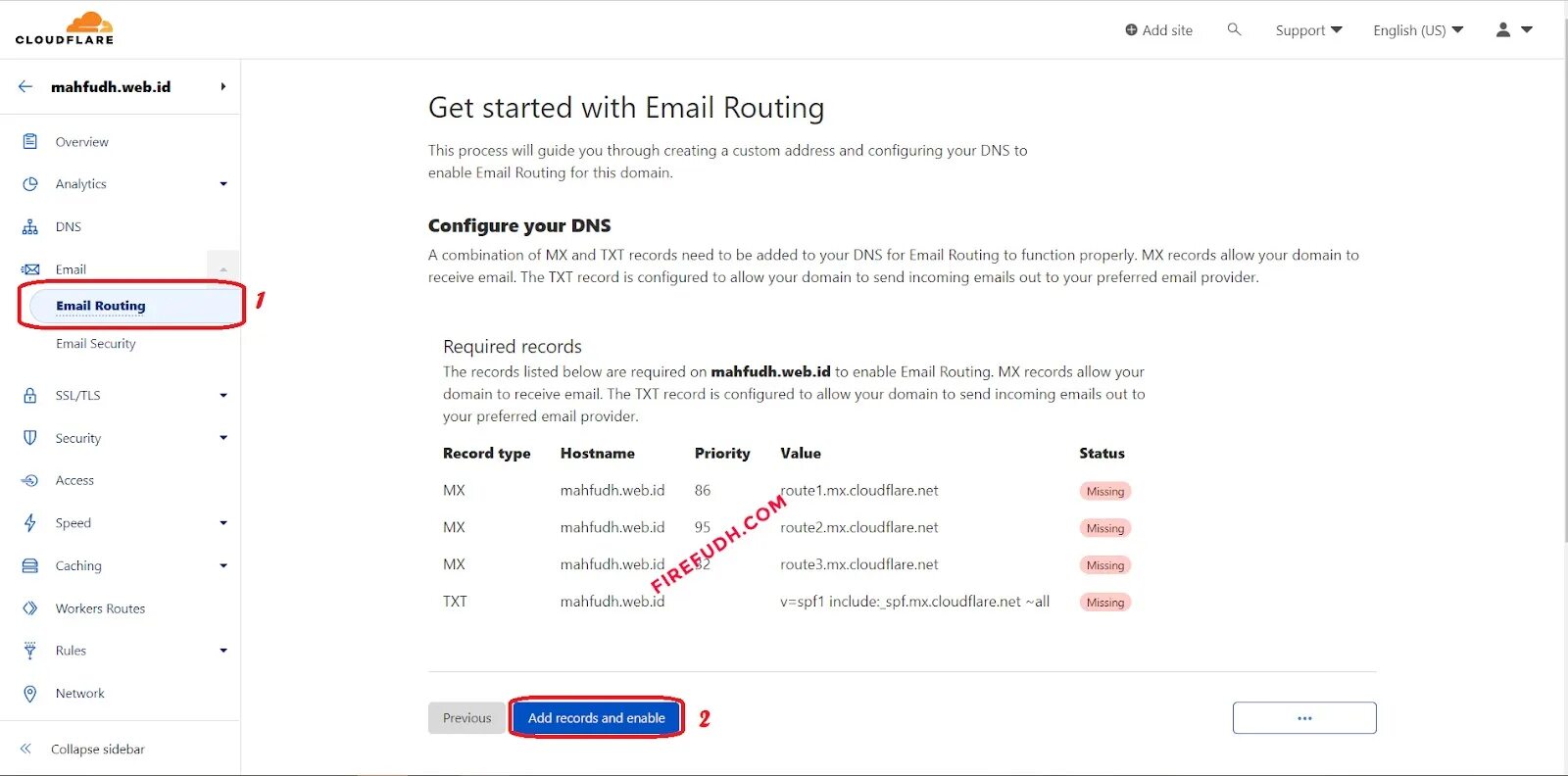The width and height of the screenshot is (1568, 776).
Task: Click the Email envelope icon
Action: (30, 268)
